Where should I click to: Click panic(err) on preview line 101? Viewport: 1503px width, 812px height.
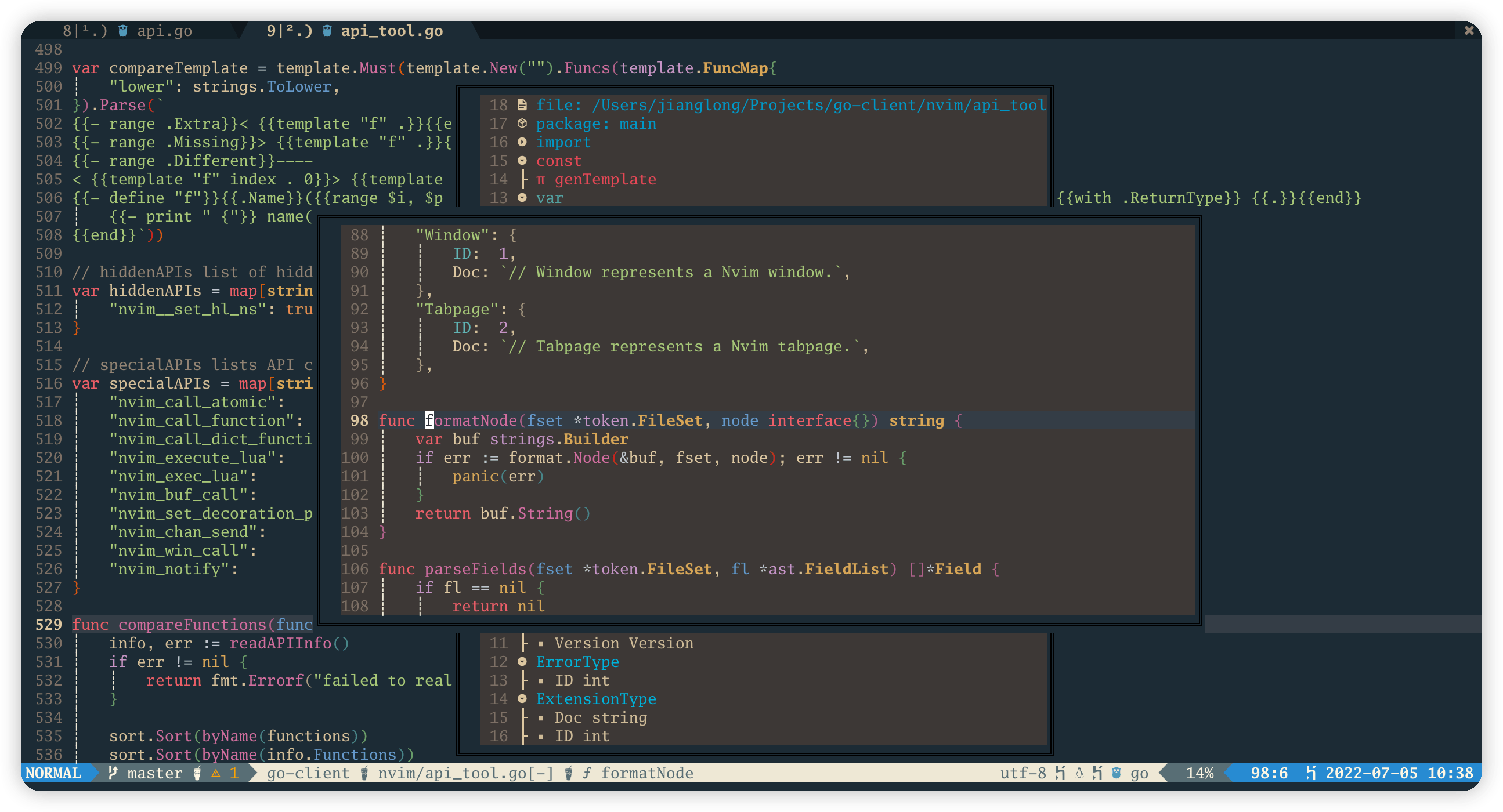click(498, 477)
